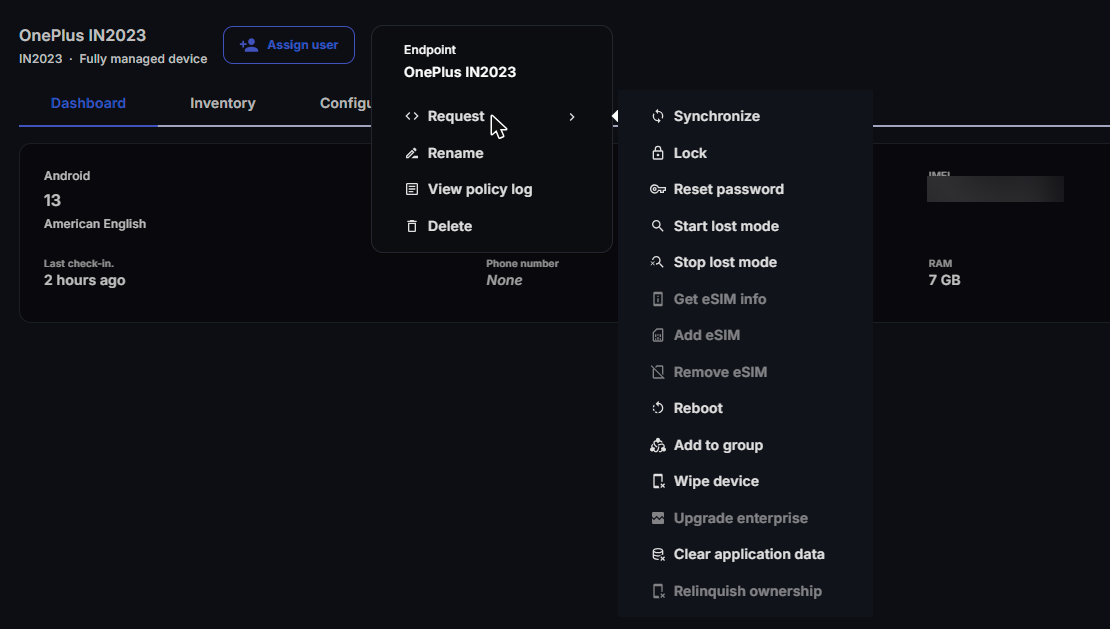Click the Upgrade enterprise icon
Screen dimensions: 1110x629
click(658, 518)
